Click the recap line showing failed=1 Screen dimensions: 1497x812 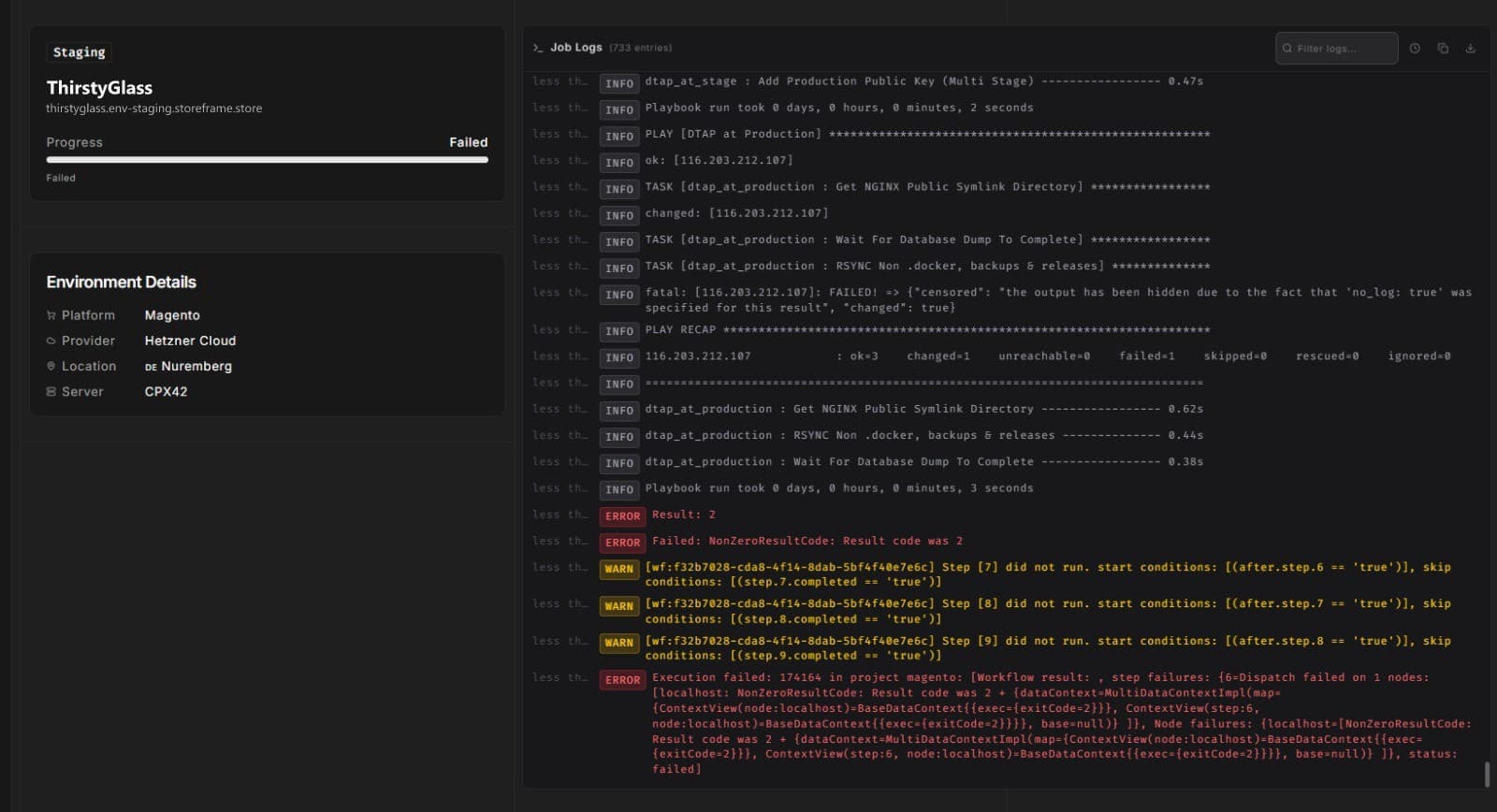pos(1048,356)
